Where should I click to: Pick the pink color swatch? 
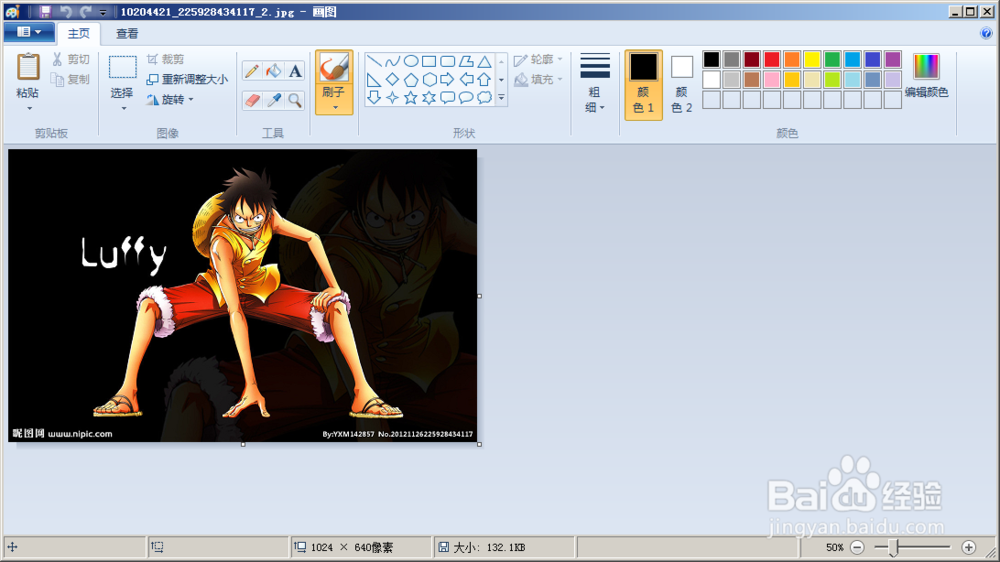click(x=772, y=79)
